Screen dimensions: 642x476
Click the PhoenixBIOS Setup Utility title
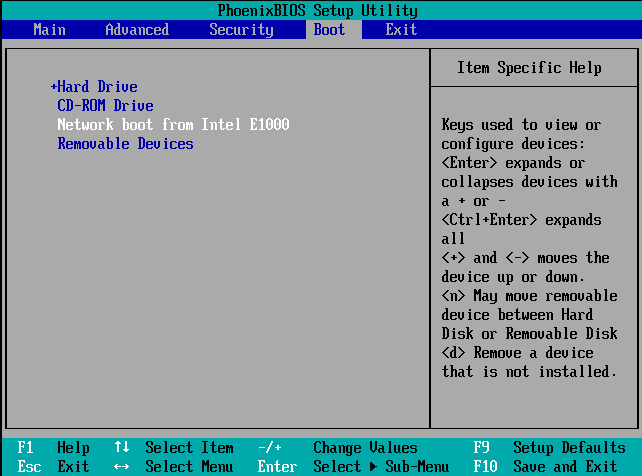318,11
